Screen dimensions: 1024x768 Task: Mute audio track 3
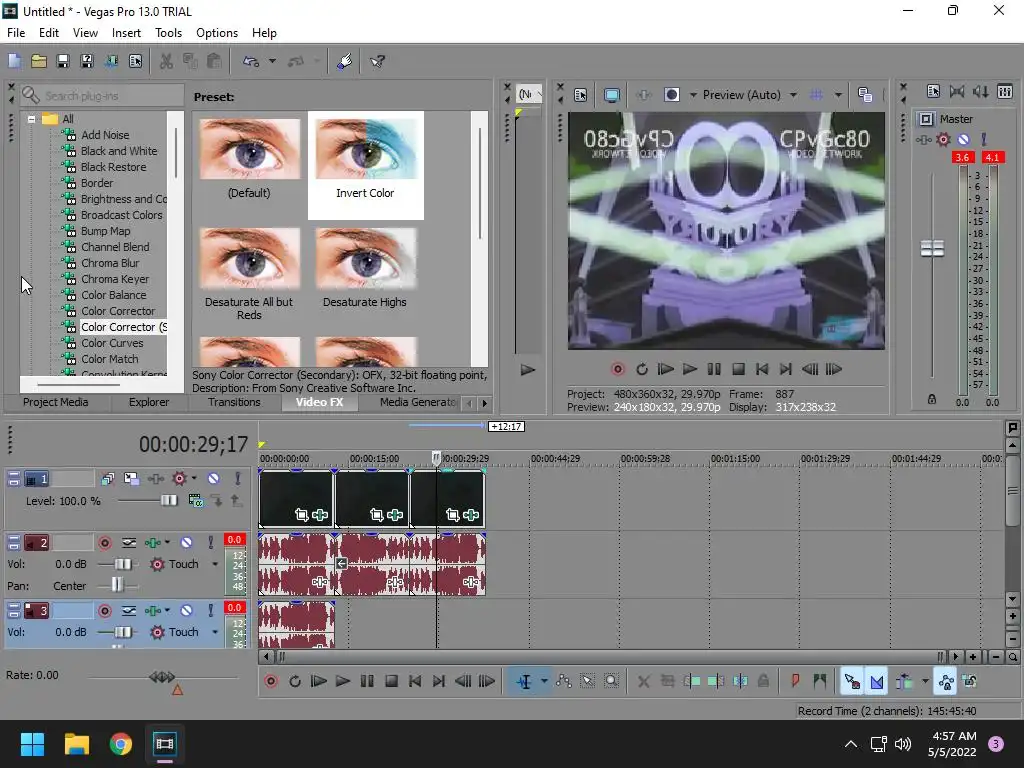click(x=186, y=611)
